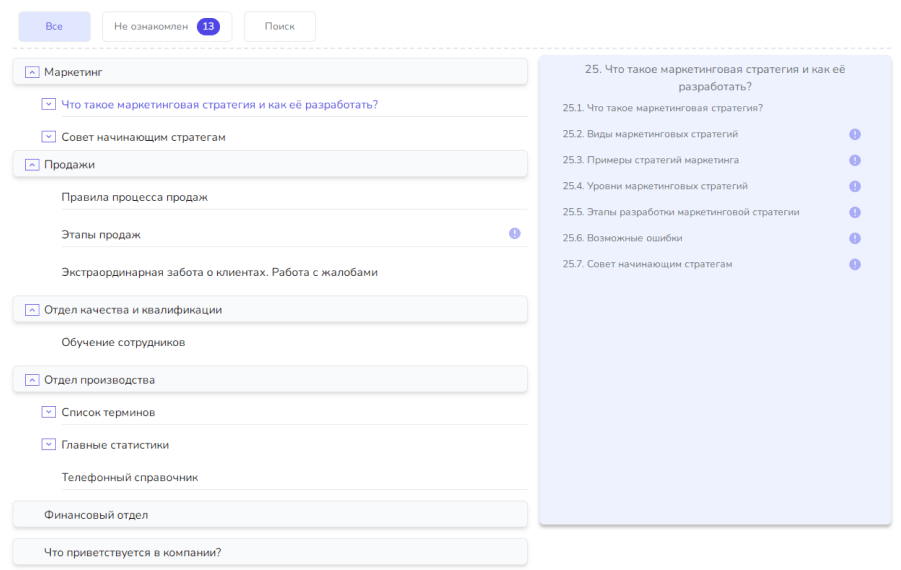Screen dimensions: 901x570
Task: Expand the Главные статистики item
Action: point(49,445)
